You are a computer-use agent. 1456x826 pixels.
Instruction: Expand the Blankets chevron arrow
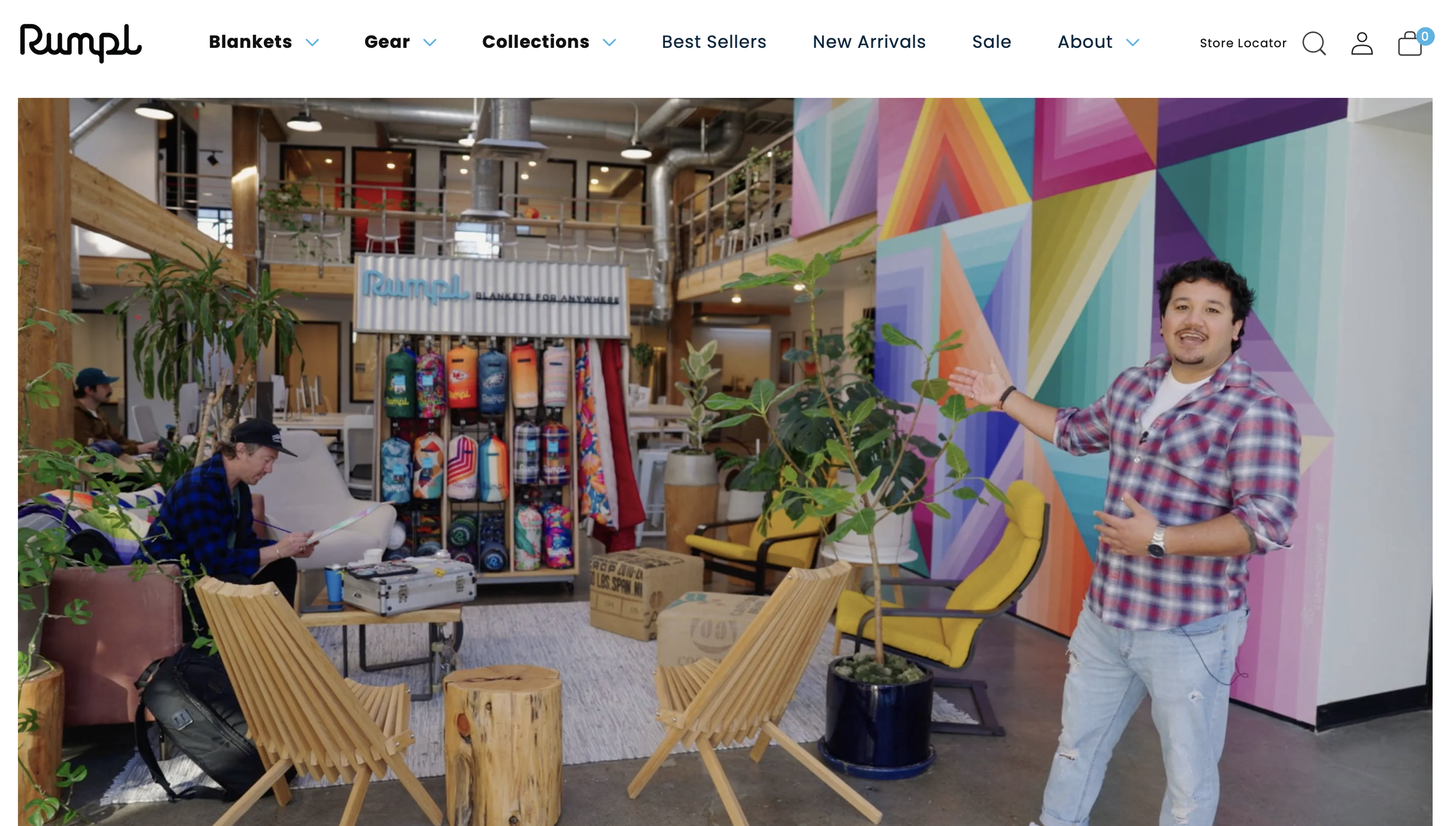click(x=312, y=43)
